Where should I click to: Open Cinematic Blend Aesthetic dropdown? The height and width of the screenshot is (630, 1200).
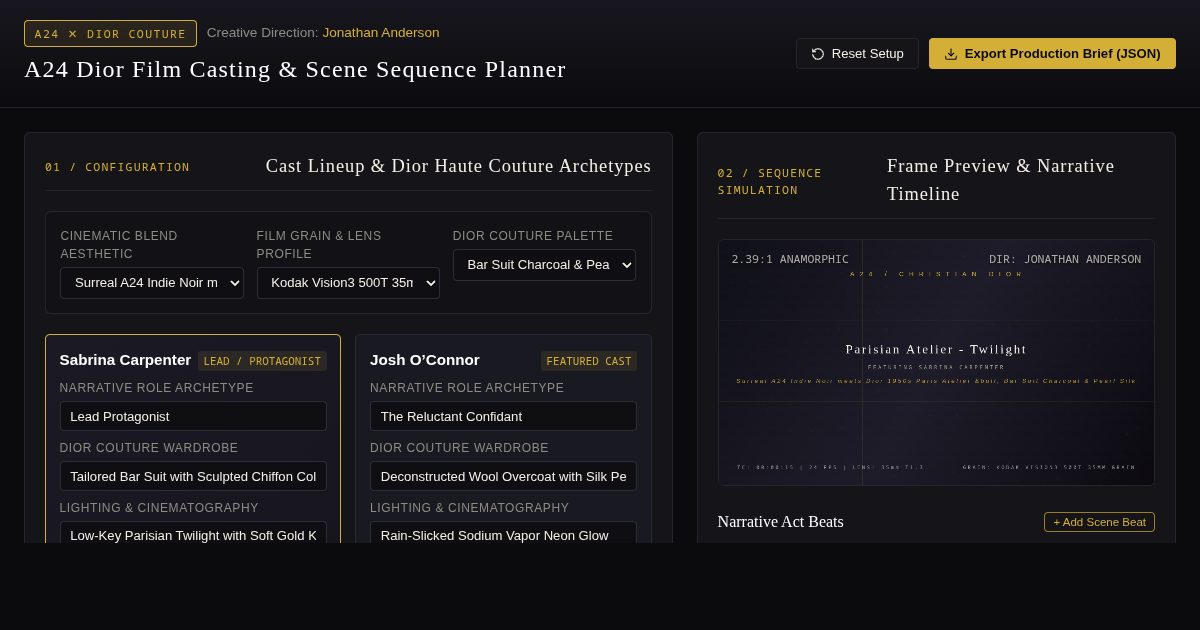(x=152, y=283)
